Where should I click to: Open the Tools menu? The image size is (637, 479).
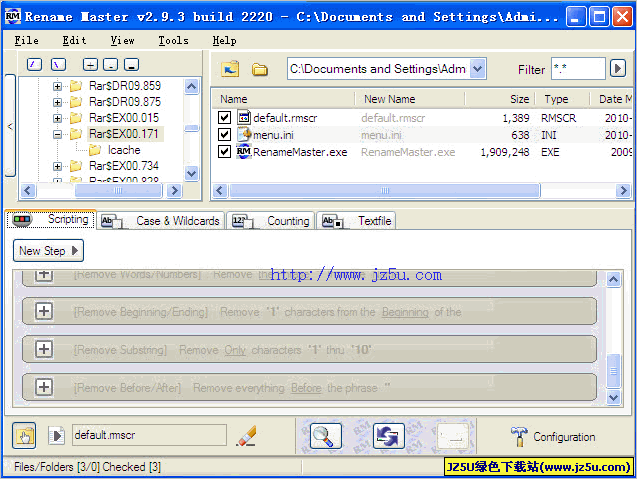173,40
